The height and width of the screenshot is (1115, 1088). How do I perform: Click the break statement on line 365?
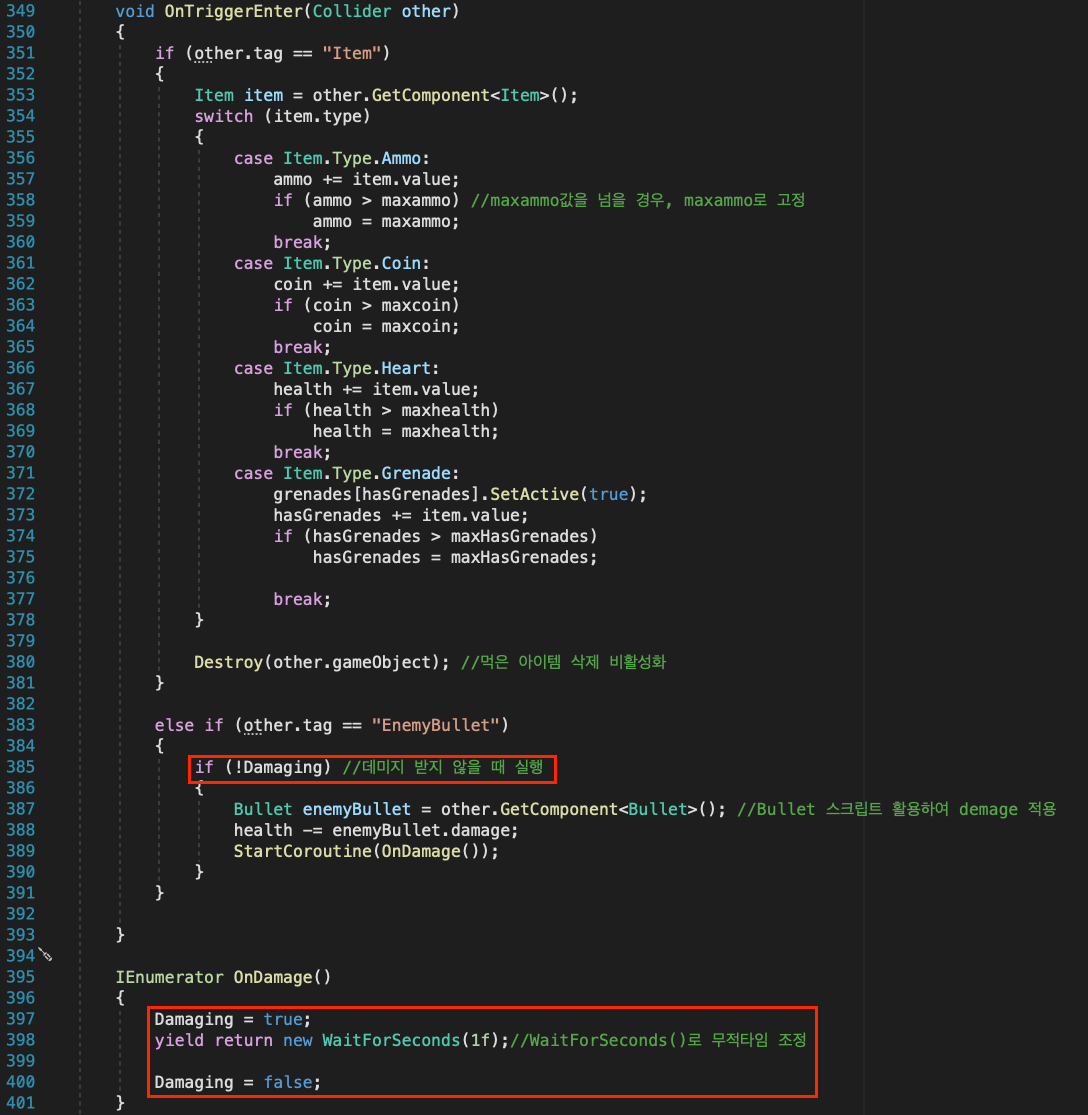click(x=302, y=347)
